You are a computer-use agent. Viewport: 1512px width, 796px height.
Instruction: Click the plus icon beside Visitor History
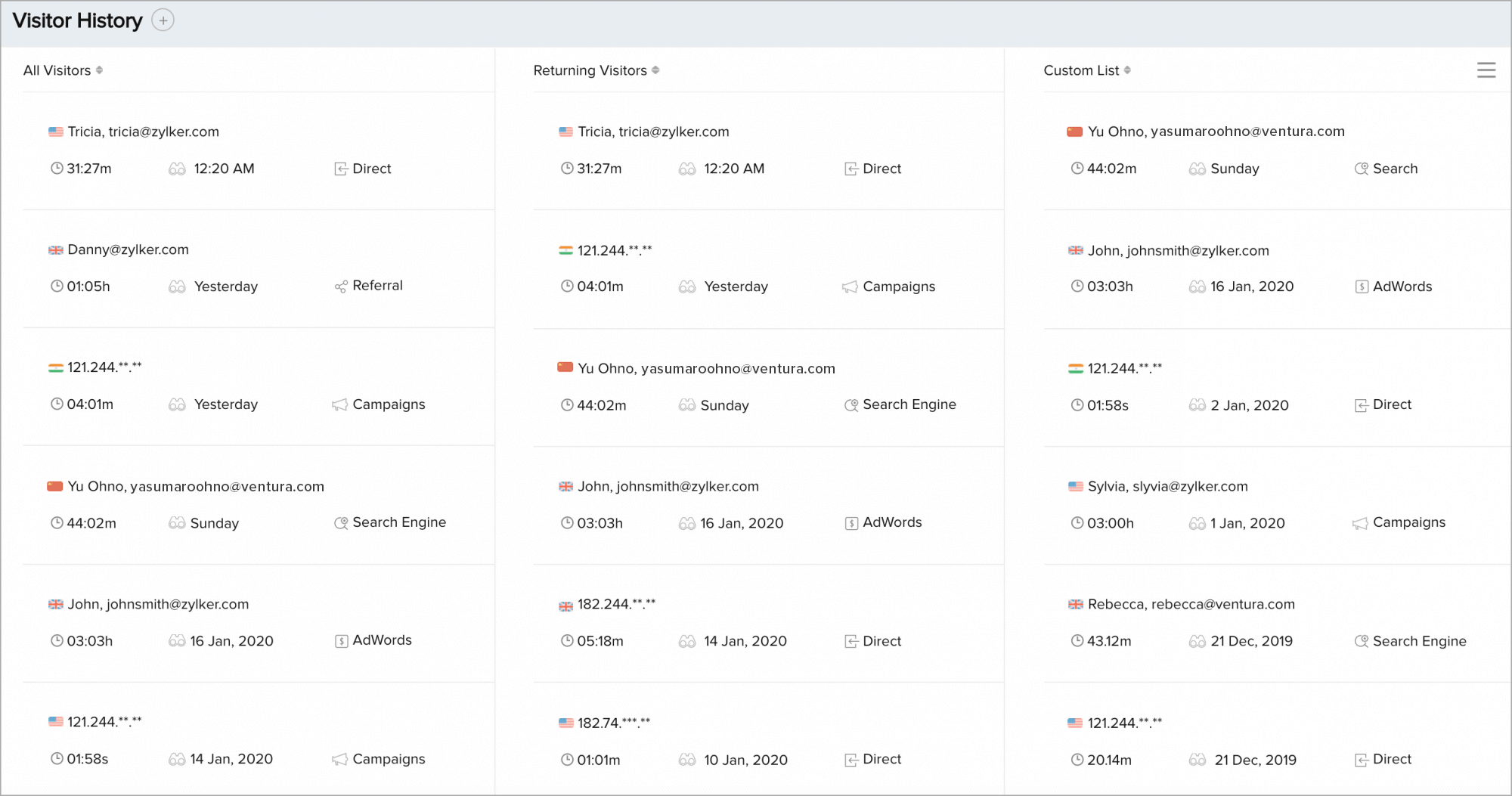pyautogui.click(x=163, y=20)
